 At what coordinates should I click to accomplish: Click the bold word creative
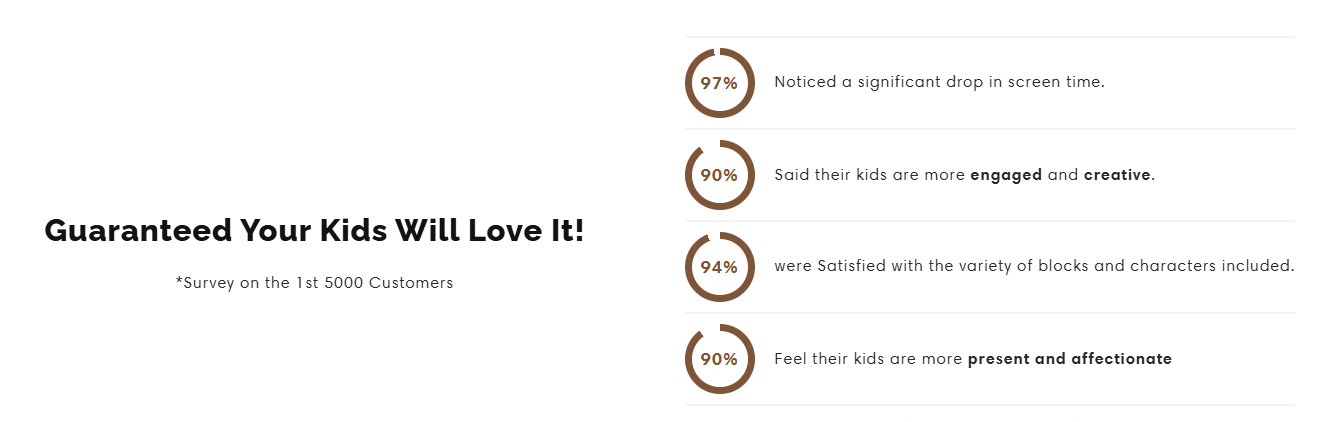[1117, 175]
